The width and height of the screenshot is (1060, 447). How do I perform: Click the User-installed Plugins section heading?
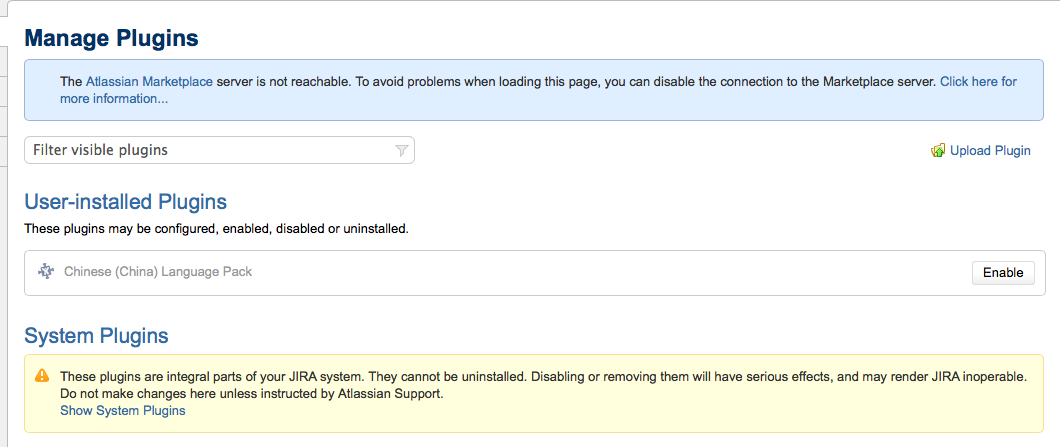(125, 202)
